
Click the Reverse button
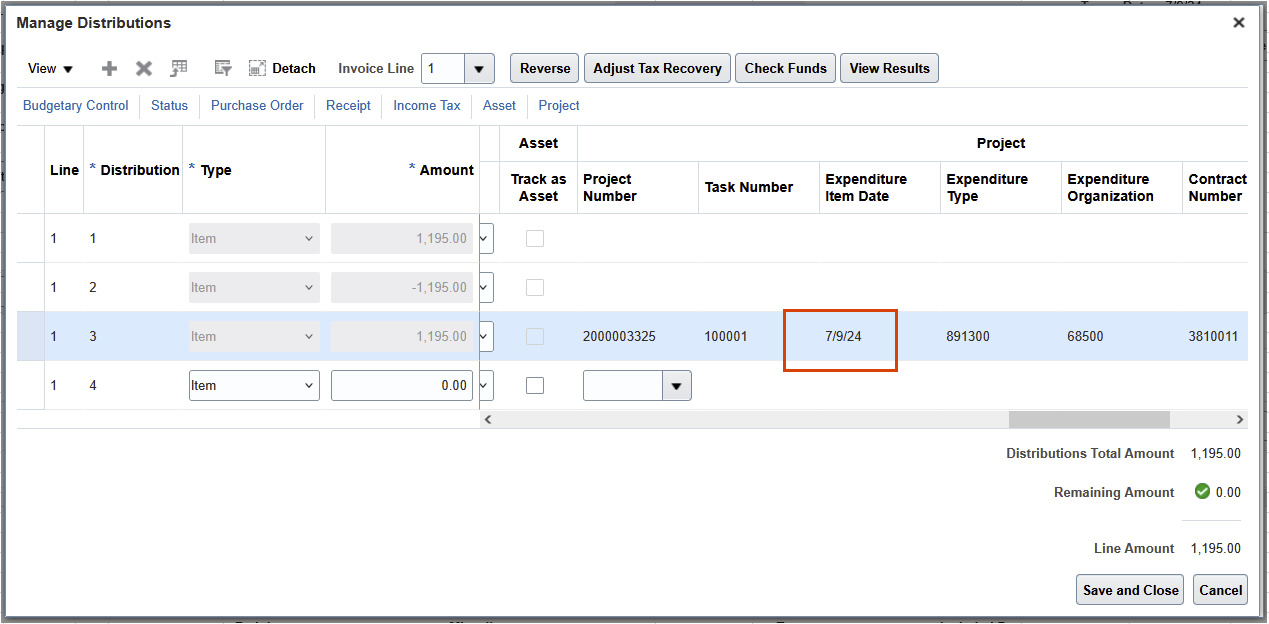[x=544, y=68]
